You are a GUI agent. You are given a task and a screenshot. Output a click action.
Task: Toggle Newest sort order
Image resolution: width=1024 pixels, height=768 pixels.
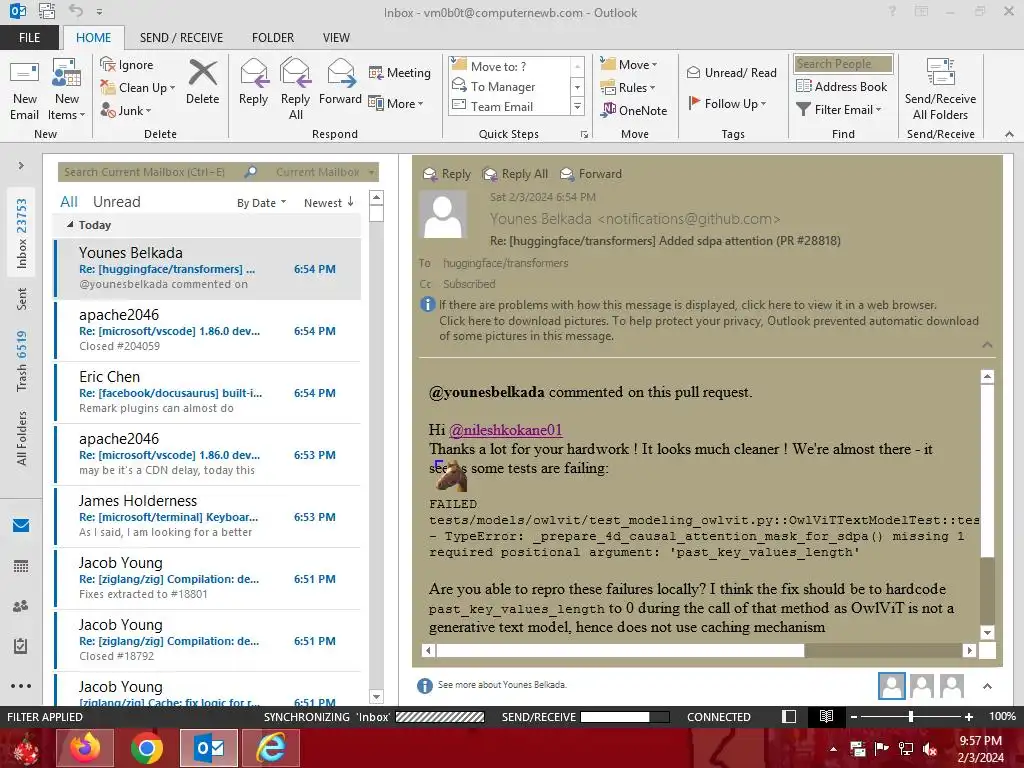coord(328,202)
